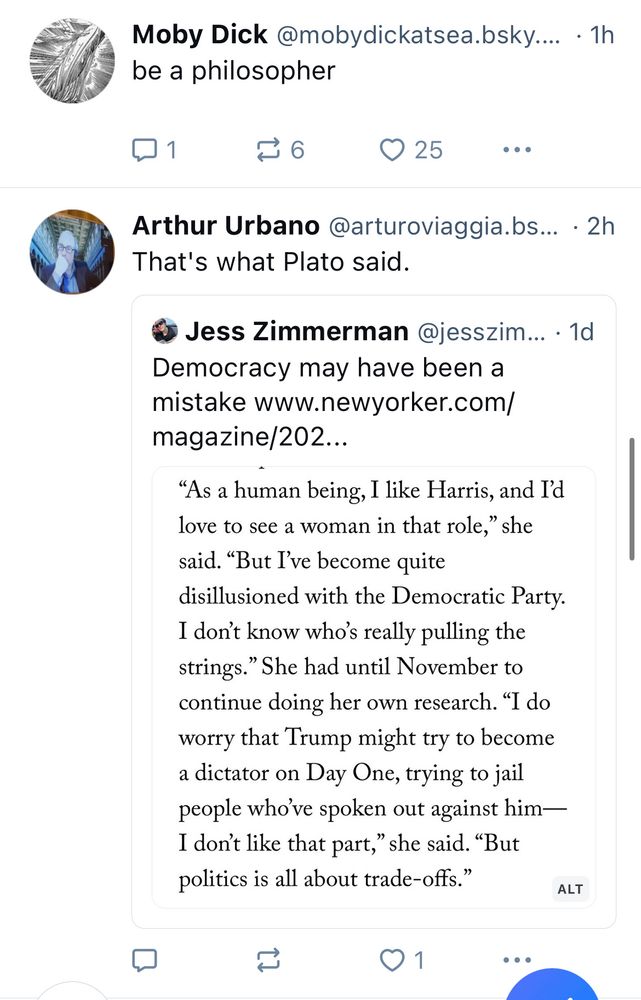Reply to Arthur Urbano's post
Screen dimensions: 641x1000
click(146, 960)
